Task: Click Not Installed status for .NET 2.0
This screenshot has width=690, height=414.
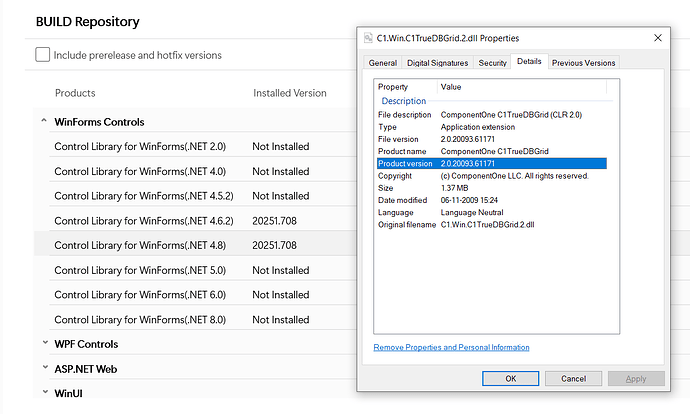Action: coord(281,146)
